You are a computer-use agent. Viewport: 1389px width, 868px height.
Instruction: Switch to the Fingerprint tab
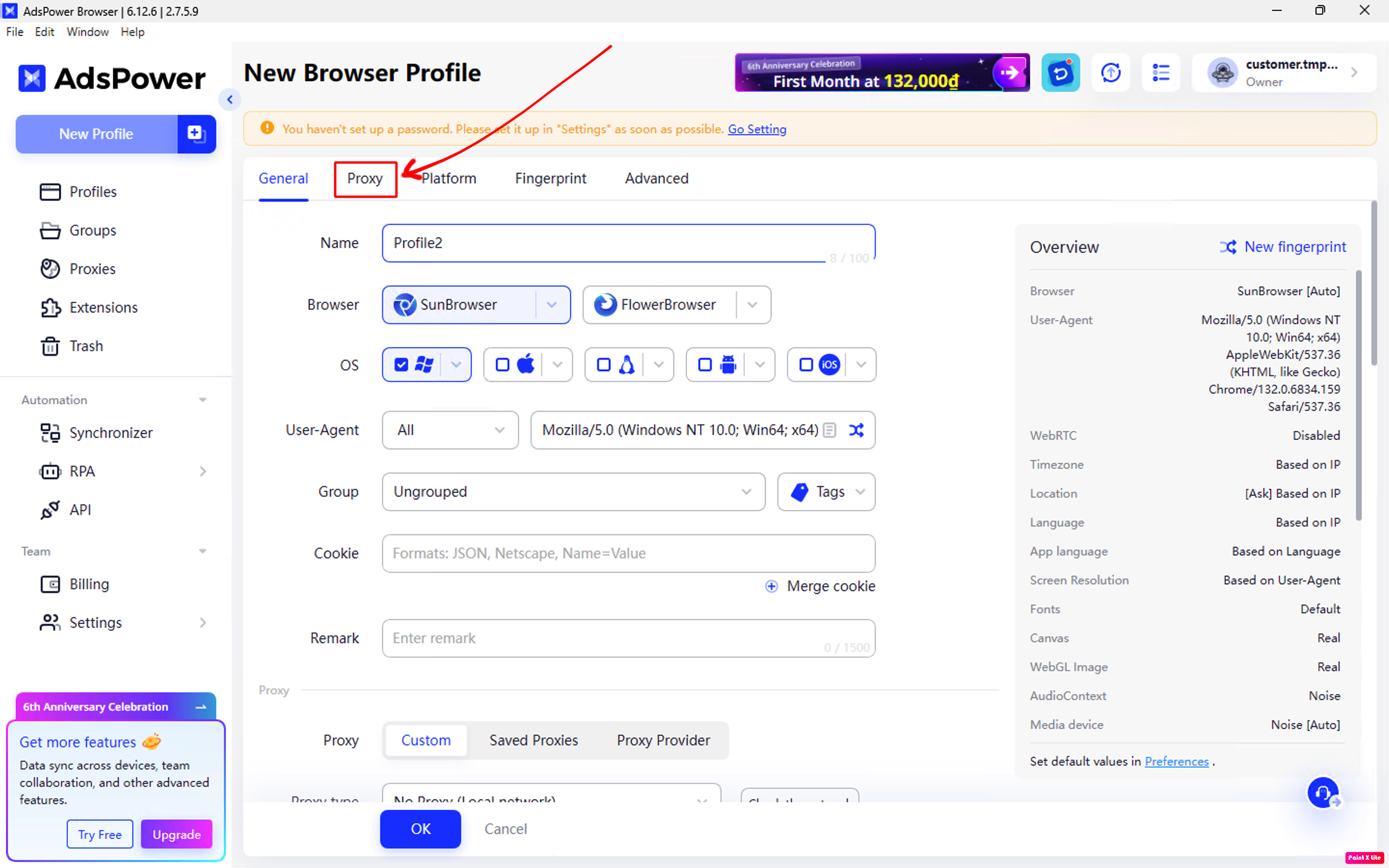(x=551, y=178)
